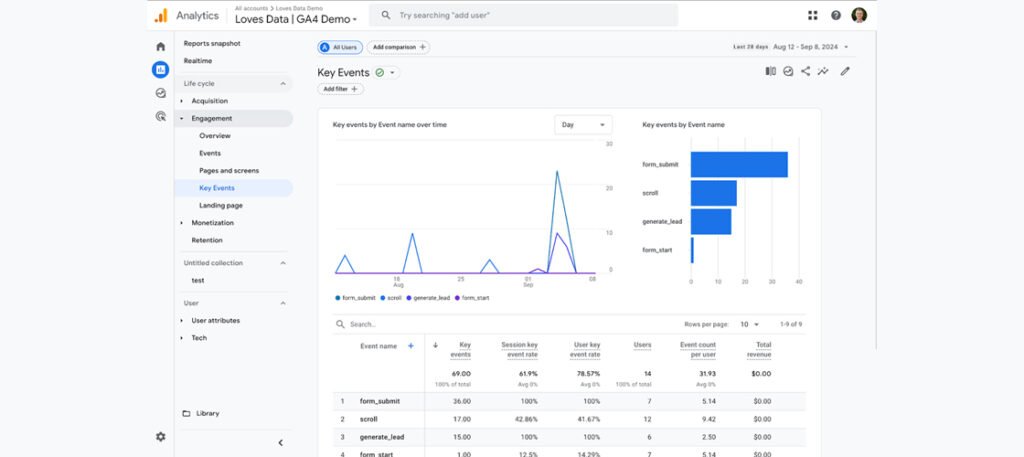Screen dimensions: 1024x457
Task: Expand the Acquisition section
Action: tap(209, 101)
